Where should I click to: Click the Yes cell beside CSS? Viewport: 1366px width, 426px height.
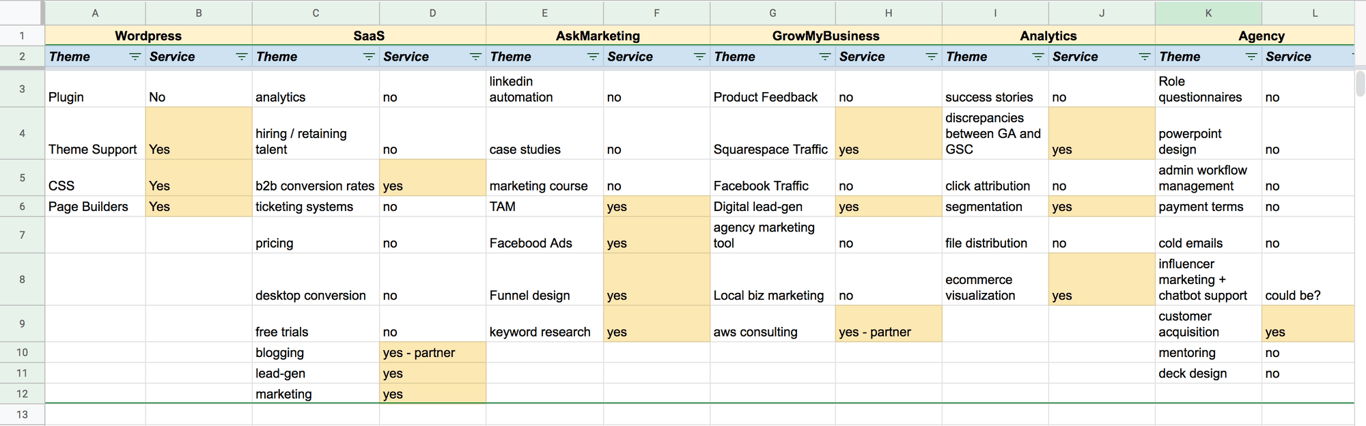(x=199, y=178)
